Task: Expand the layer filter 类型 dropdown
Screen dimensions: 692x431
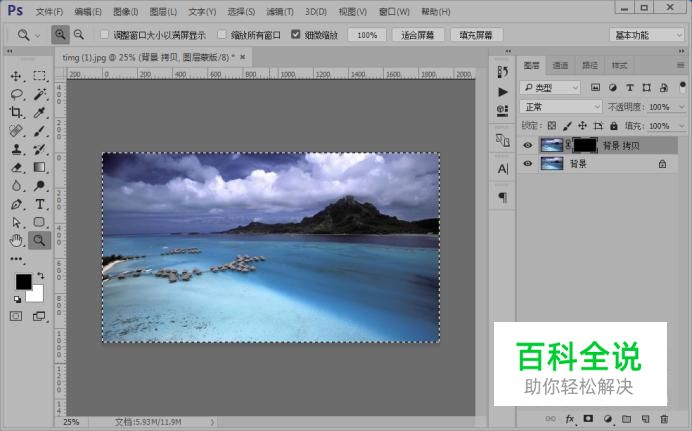Action: coord(551,88)
